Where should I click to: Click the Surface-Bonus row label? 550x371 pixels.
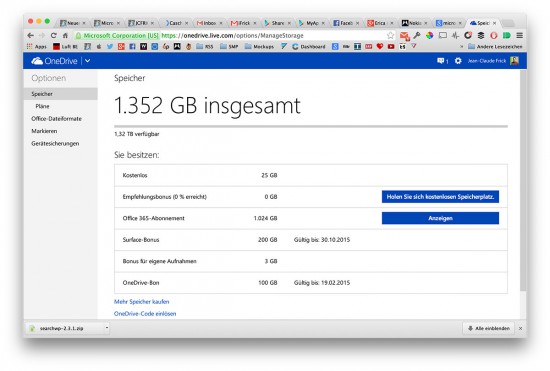(141, 240)
